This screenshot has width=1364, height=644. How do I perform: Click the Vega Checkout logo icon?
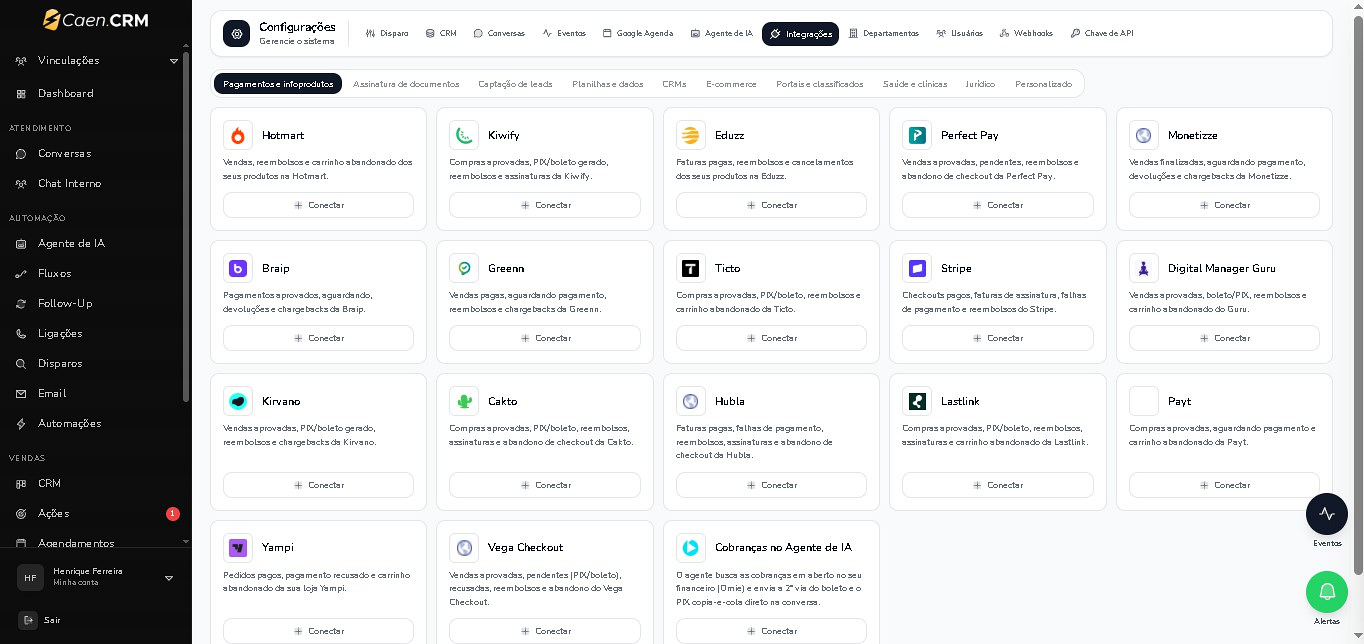(464, 547)
